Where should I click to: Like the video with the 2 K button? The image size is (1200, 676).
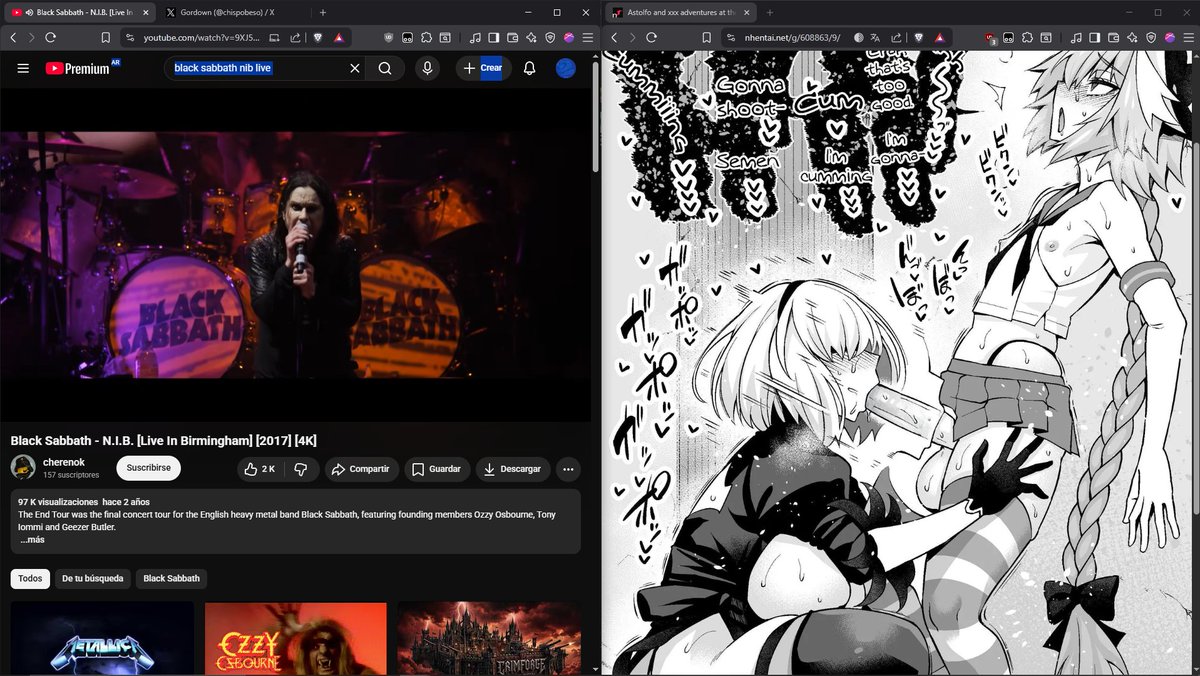[260, 469]
